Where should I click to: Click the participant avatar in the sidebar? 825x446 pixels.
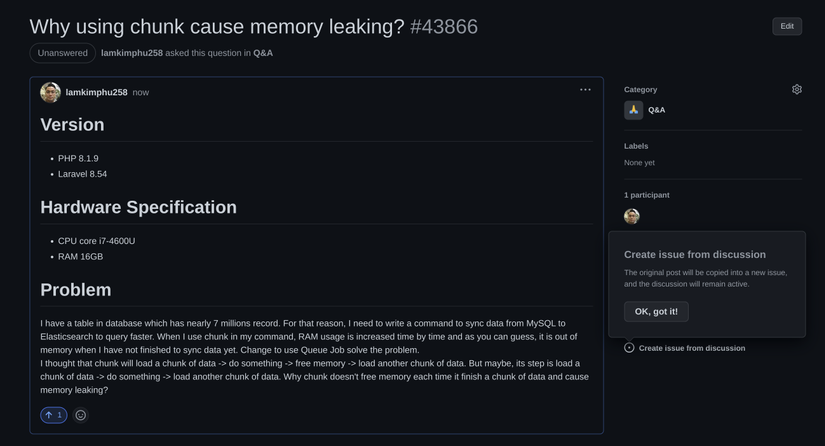tap(632, 216)
